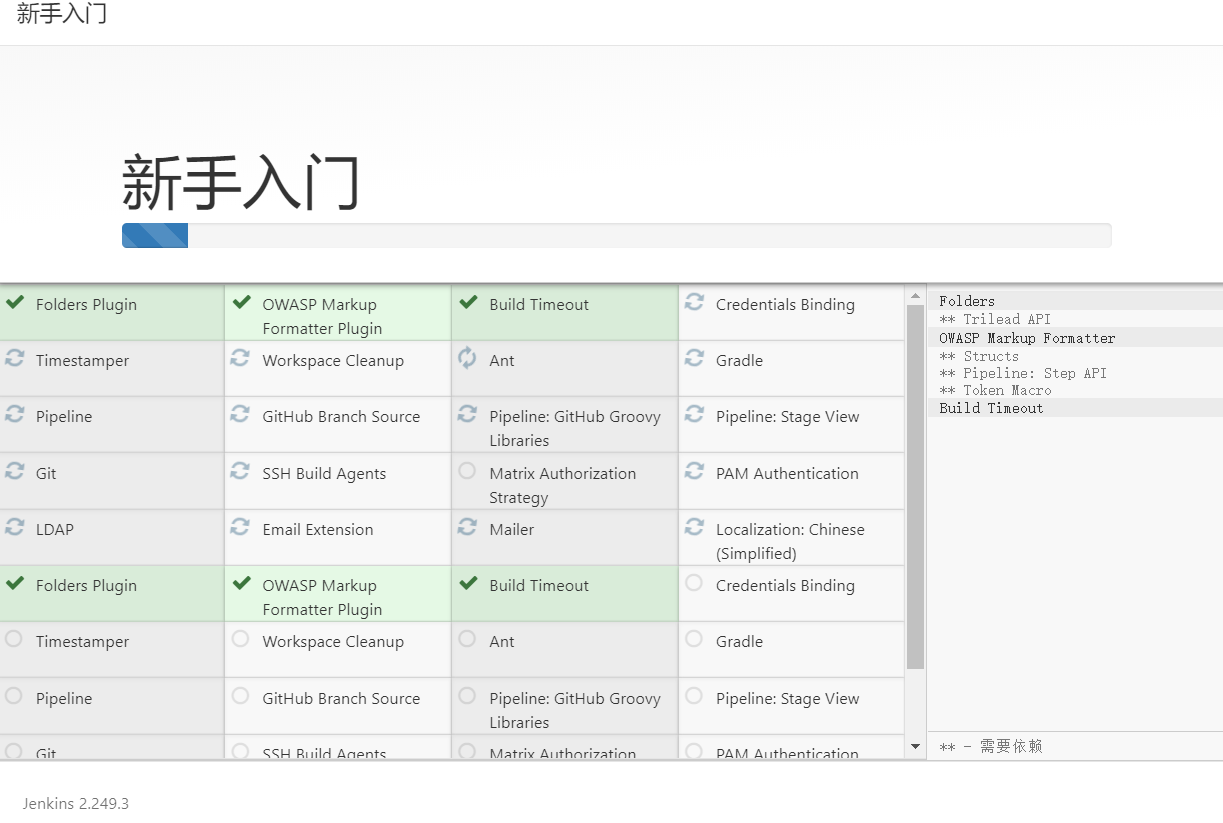Click the sync icon beside Credentials Binding
Image resolution: width=1223 pixels, height=823 pixels.
[x=694, y=302]
